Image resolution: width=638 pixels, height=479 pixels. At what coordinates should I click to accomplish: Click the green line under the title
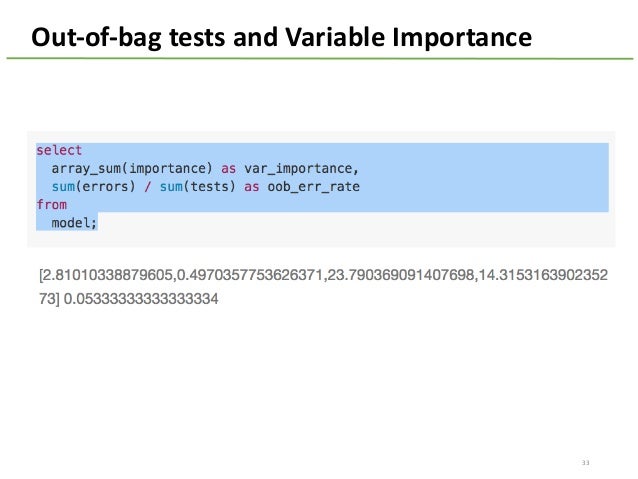[320, 59]
